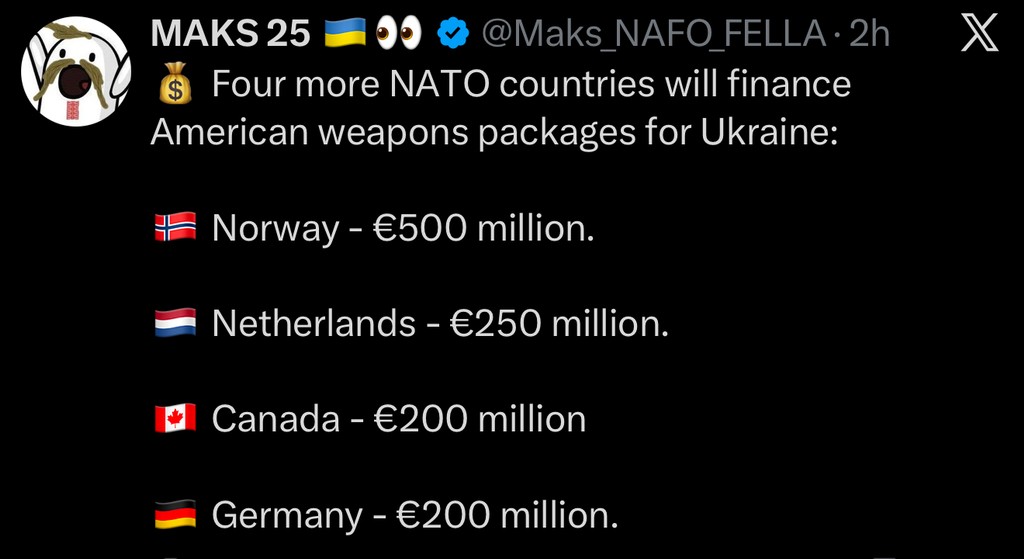The width and height of the screenshot is (1024, 559).
Task: Click the MAKS 25 display name
Action: pos(230,34)
